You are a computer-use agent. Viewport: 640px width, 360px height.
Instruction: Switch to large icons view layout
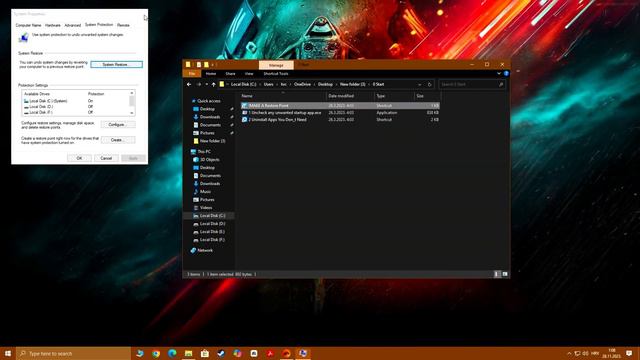505,274
